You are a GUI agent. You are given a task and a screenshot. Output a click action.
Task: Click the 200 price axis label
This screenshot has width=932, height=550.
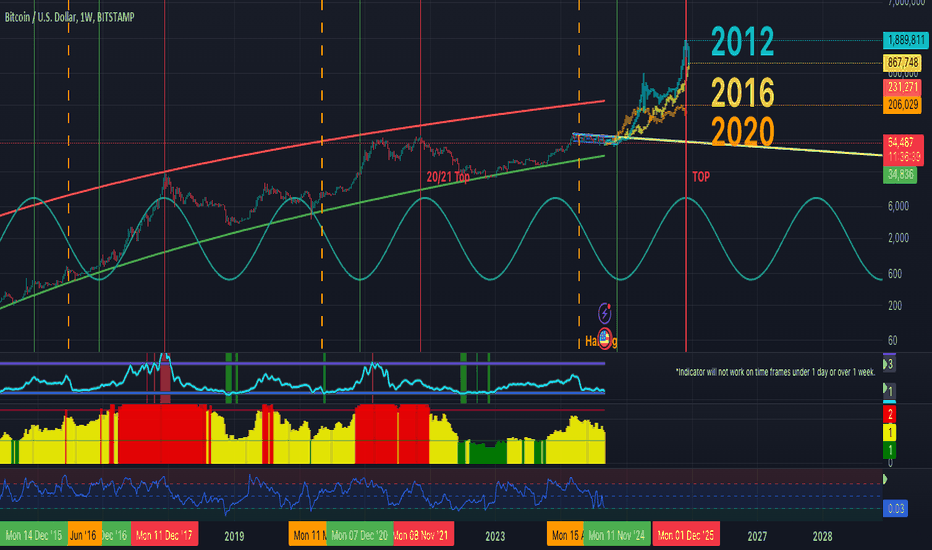point(895,305)
